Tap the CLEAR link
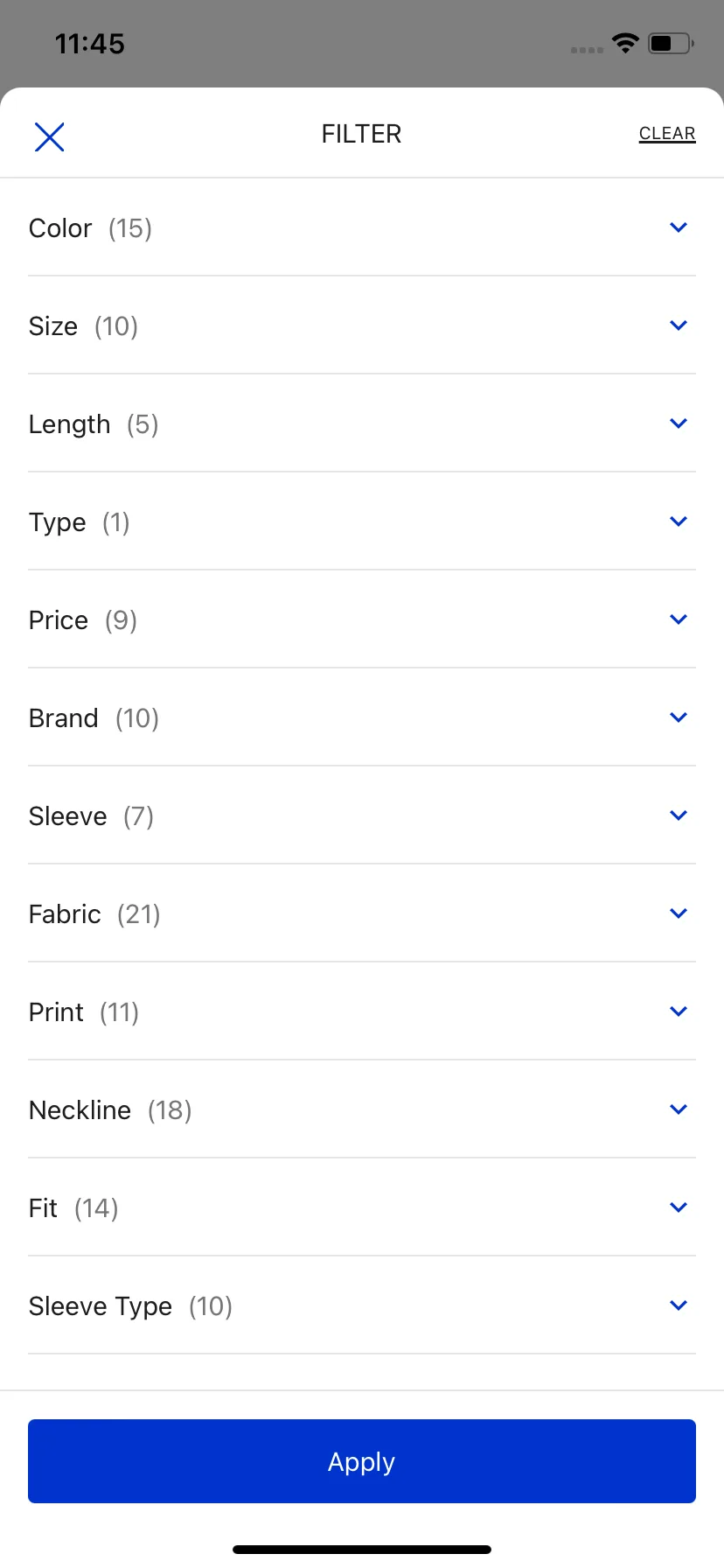Screen dimensions: 724x1568 pyautogui.click(x=667, y=134)
